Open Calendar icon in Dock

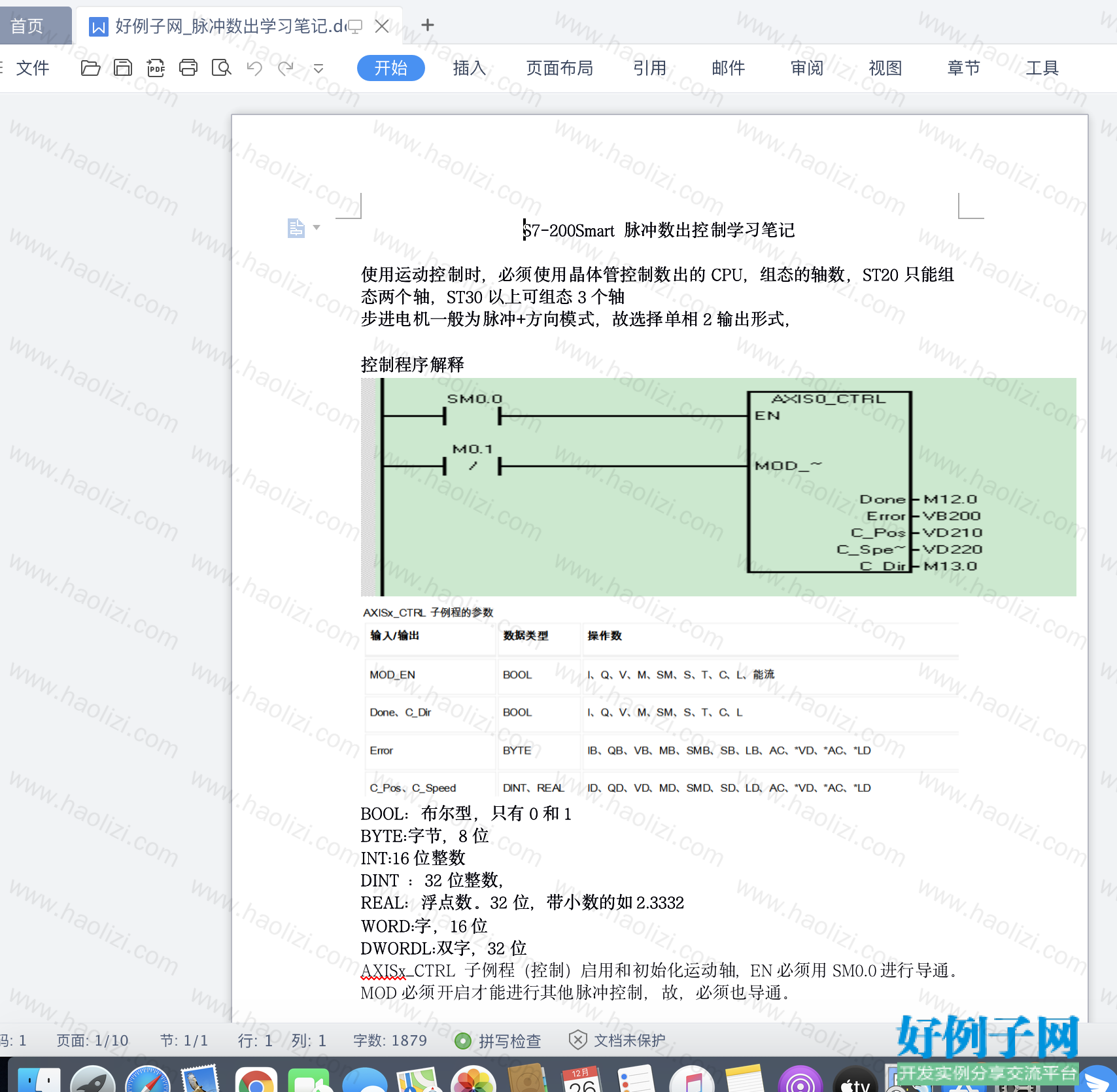pos(581,1080)
